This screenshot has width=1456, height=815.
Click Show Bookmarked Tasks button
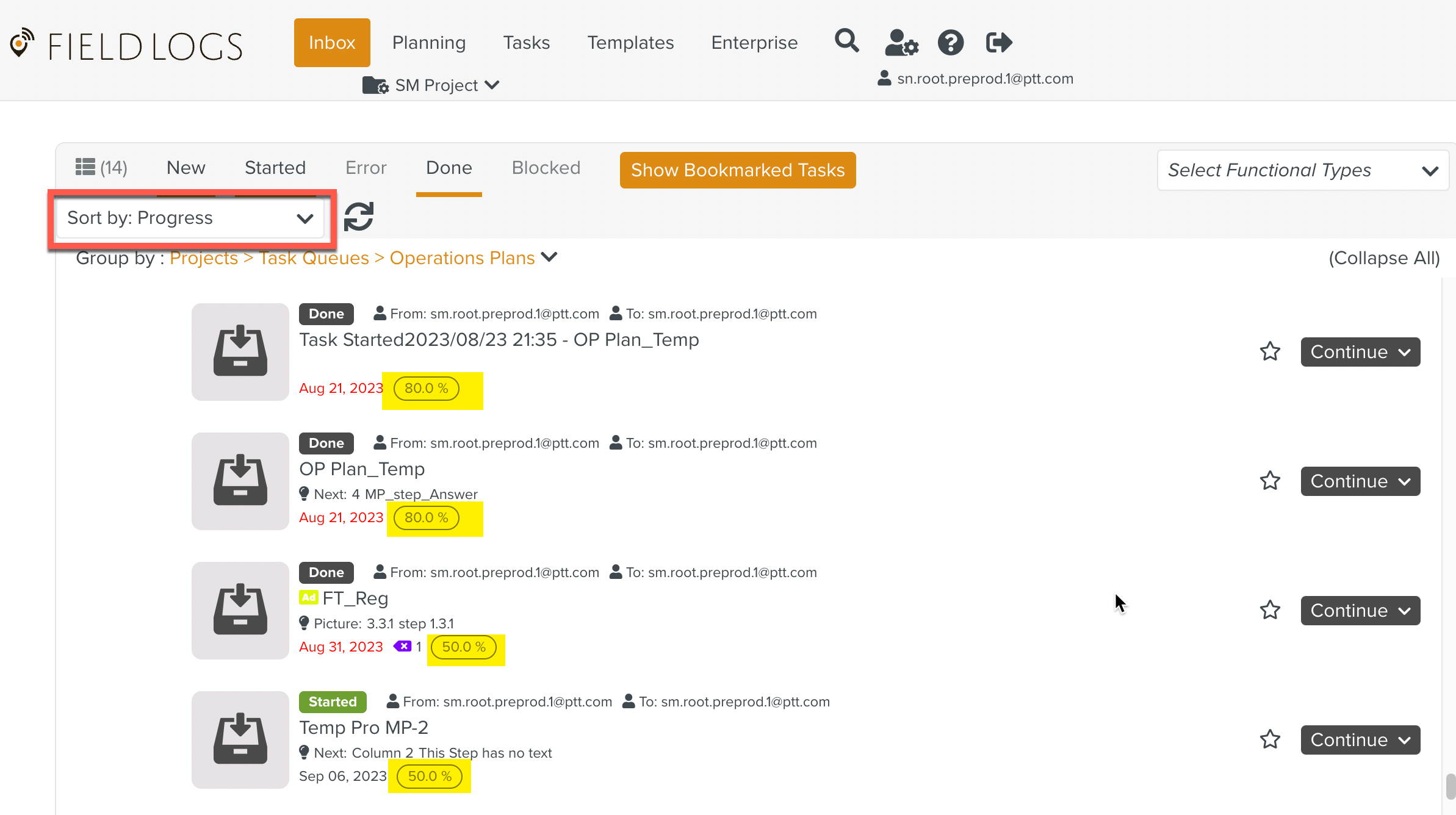737,170
